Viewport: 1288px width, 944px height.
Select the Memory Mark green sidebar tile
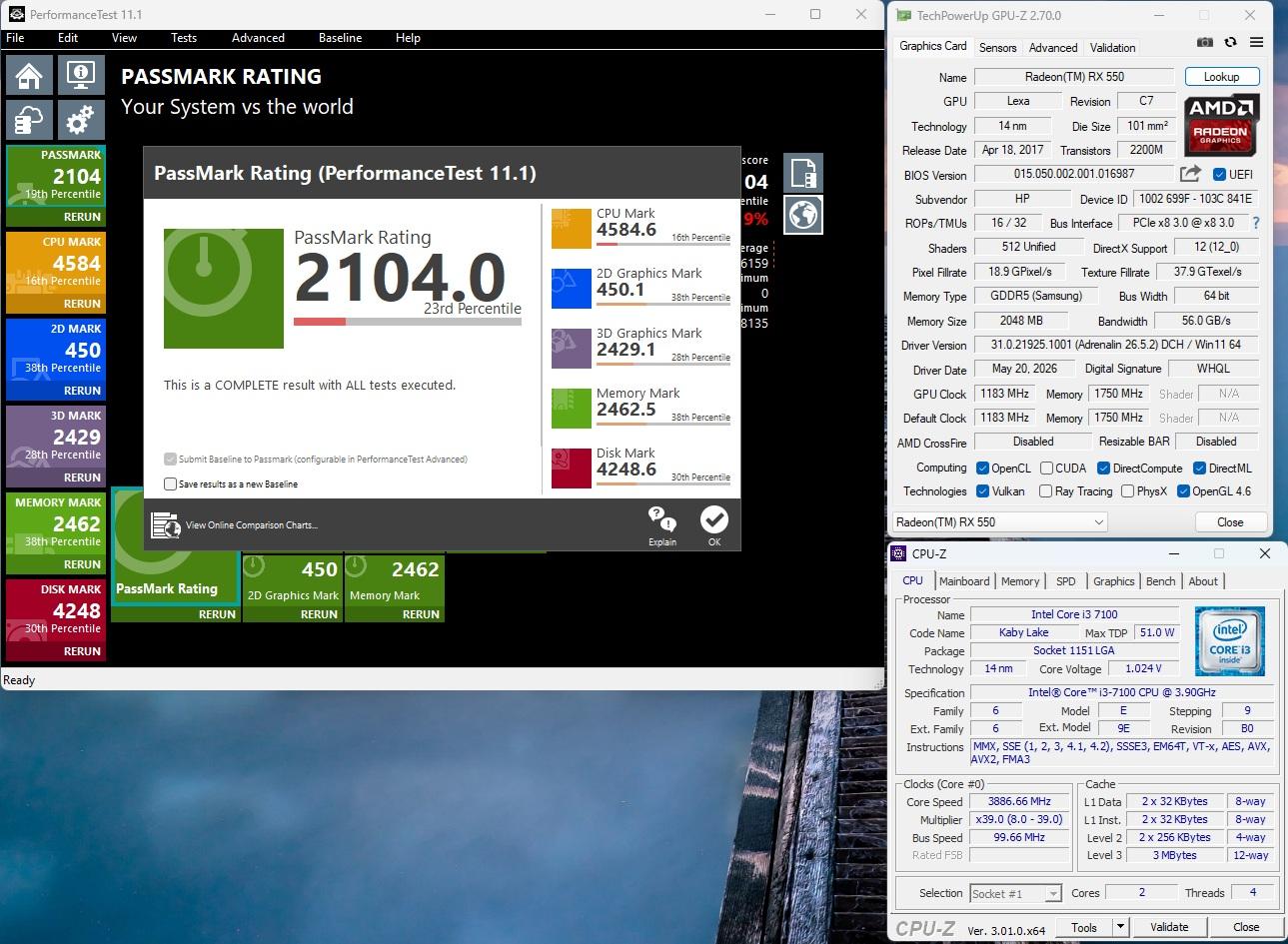(56, 532)
